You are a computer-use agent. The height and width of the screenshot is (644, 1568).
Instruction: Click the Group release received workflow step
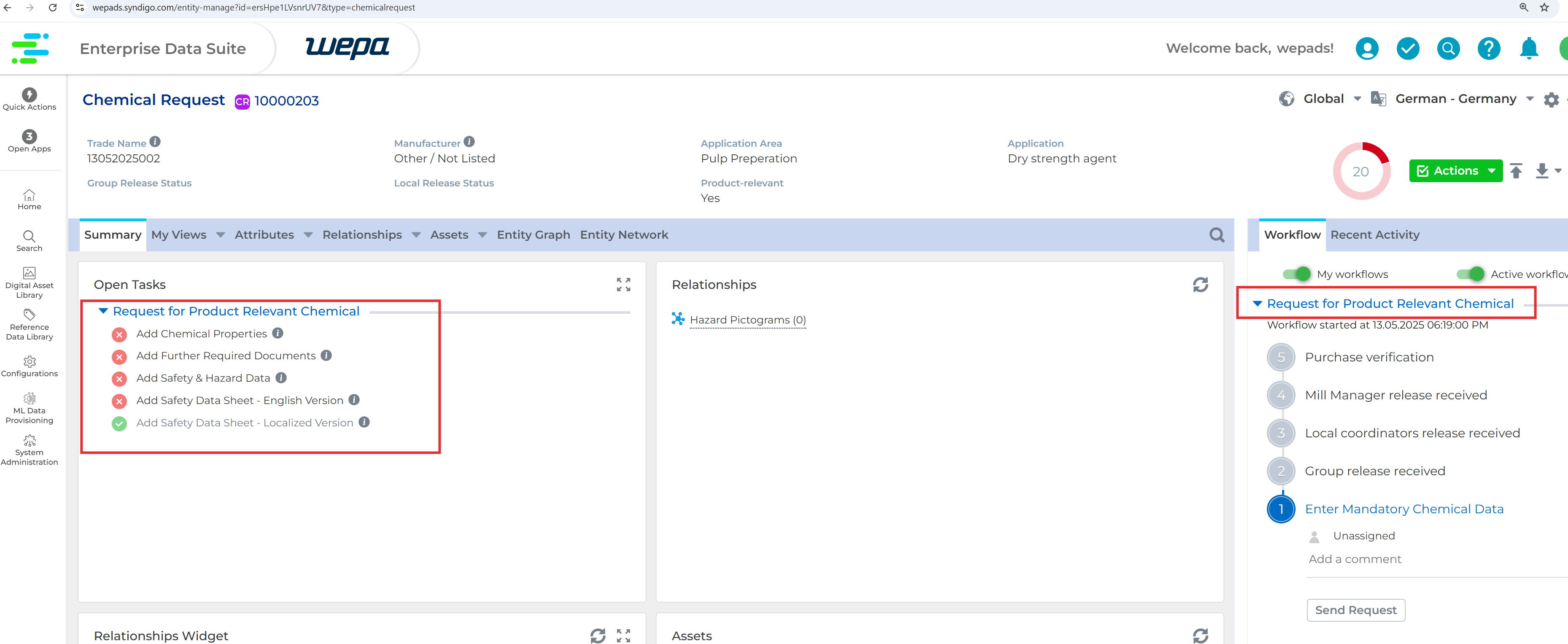1374,471
